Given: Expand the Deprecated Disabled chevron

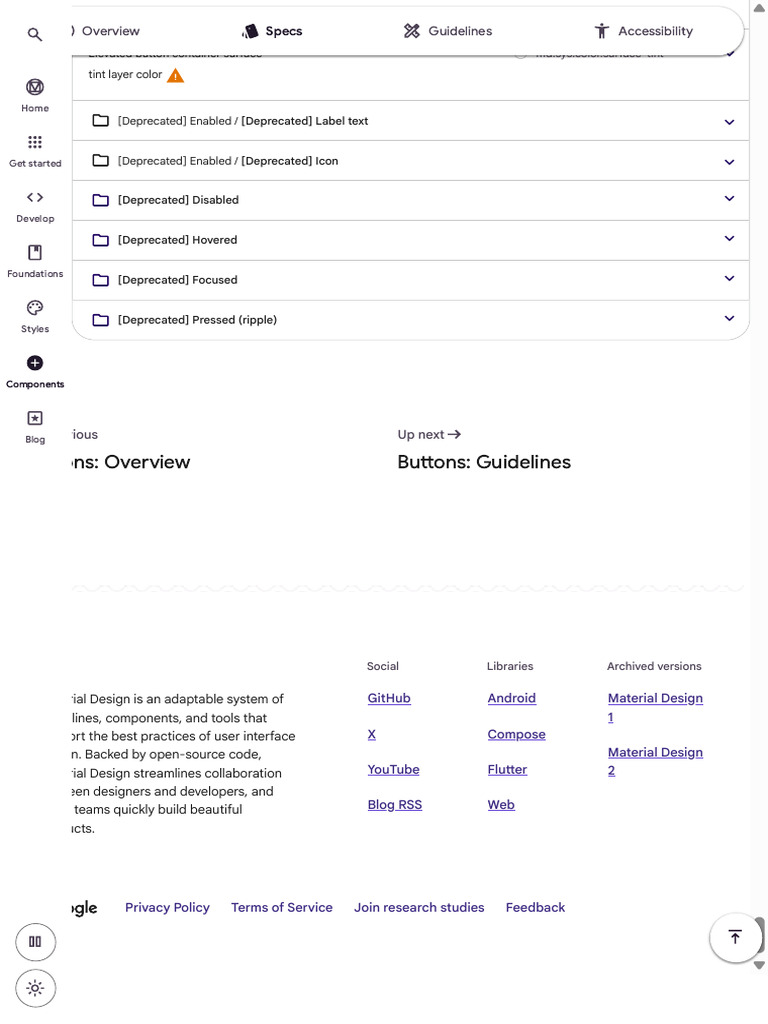Looking at the screenshot, I should [x=729, y=198].
